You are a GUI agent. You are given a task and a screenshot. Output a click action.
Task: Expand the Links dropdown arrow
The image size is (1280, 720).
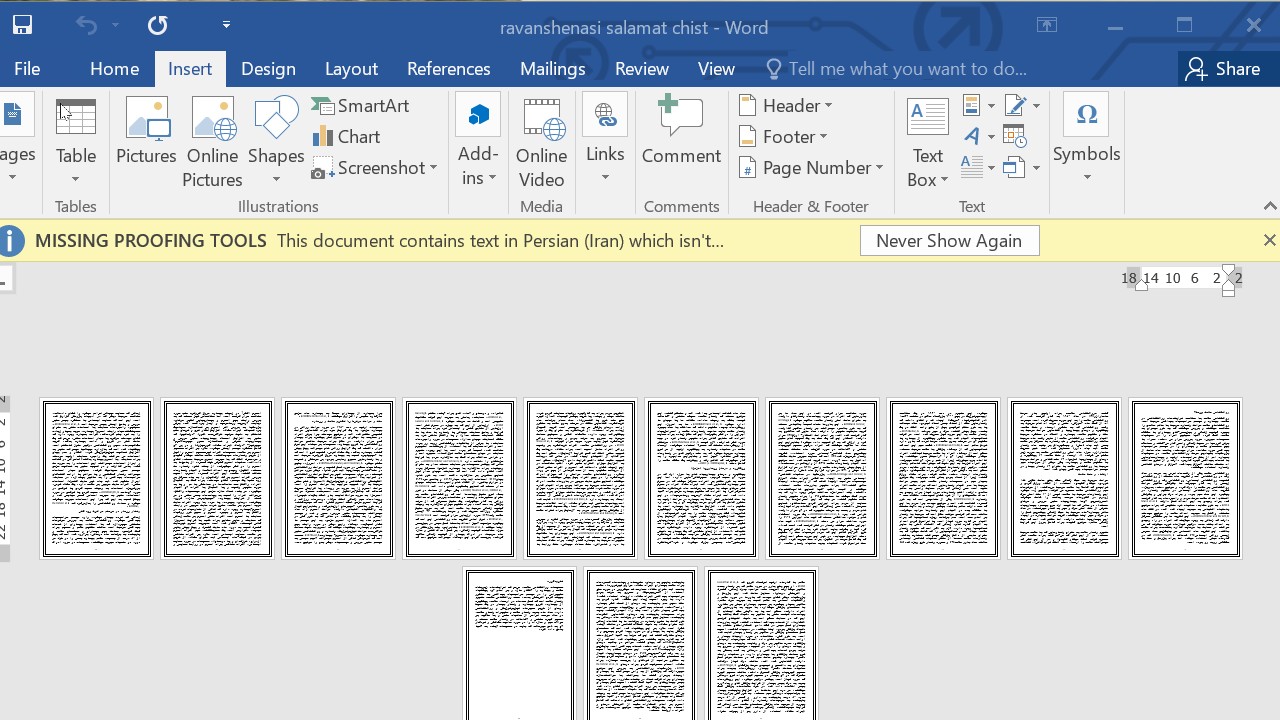(x=605, y=179)
